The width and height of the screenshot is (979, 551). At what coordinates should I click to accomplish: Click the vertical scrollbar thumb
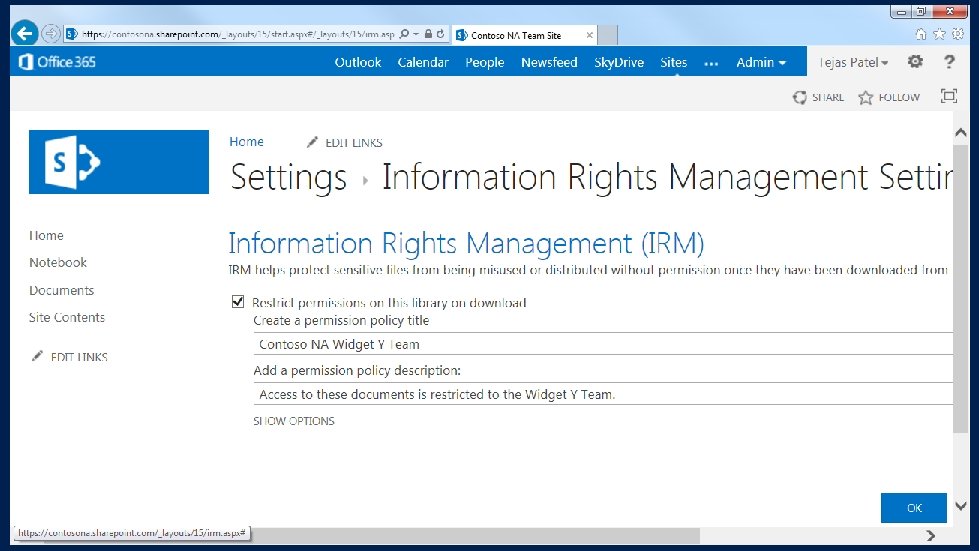point(961,288)
